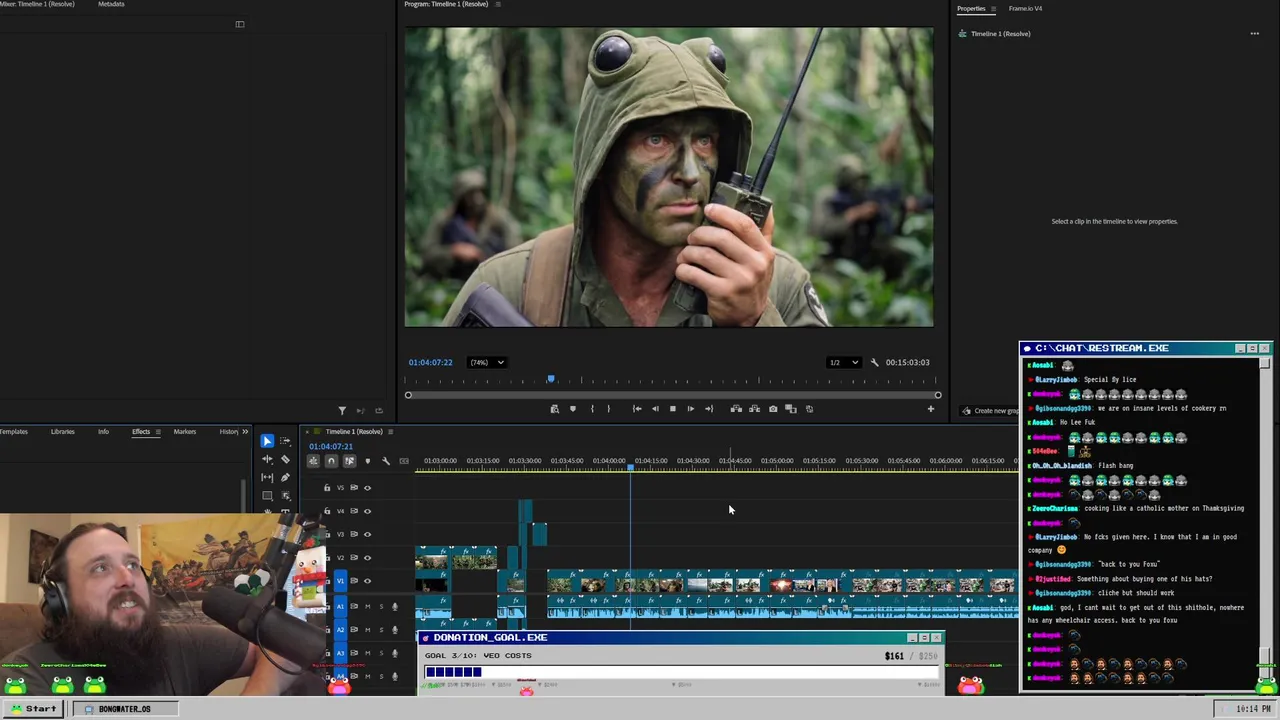The image size is (1280, 720).
Task: Open Effects panel menu
Action: click(158, 432)
